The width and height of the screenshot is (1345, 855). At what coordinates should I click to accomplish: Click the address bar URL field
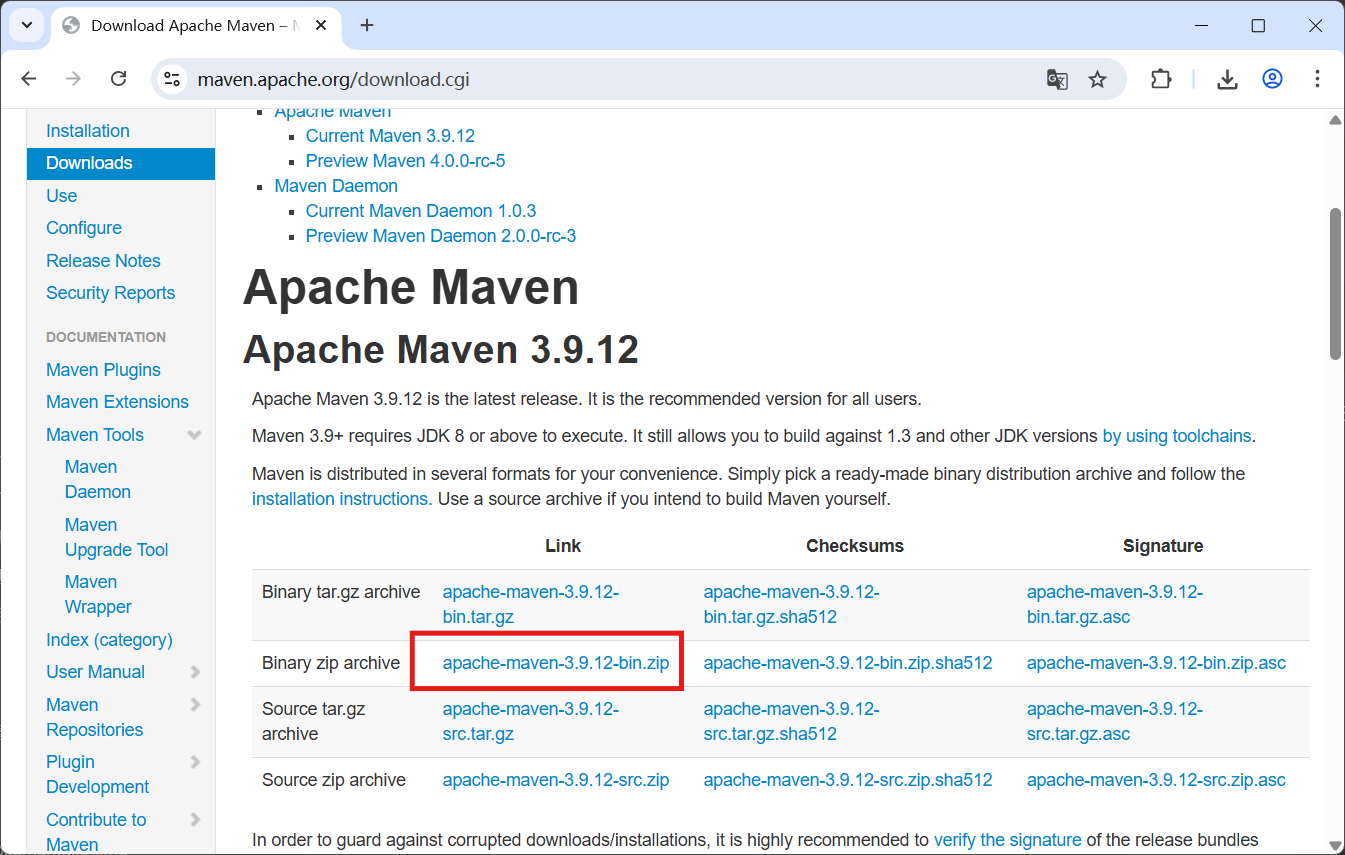pyautogui.click(x=600, y=79)
